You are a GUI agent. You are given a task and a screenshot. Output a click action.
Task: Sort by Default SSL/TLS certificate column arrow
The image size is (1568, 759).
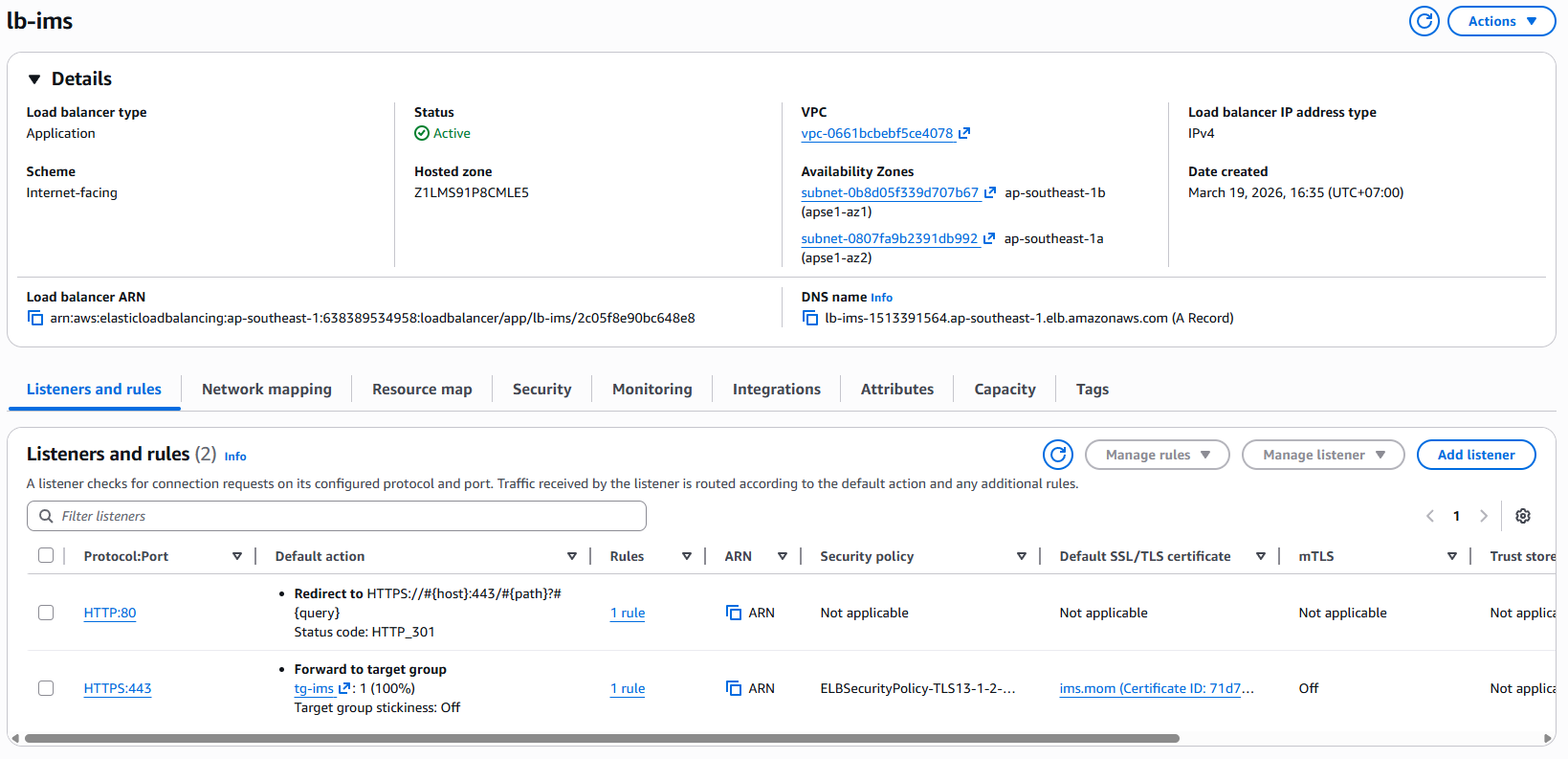pyautogui.click(x=1261, y=556)
